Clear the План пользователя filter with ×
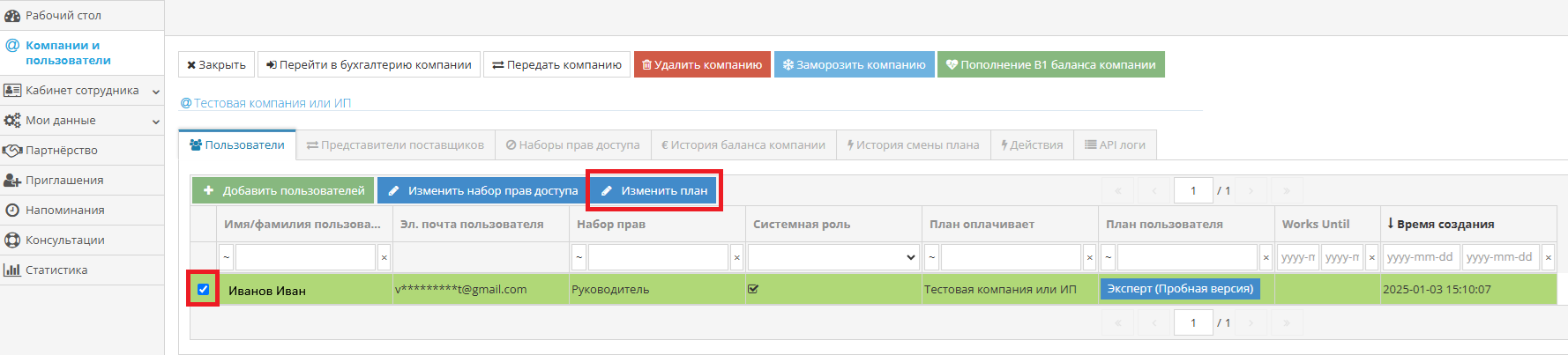 (x=1266, y=257)
